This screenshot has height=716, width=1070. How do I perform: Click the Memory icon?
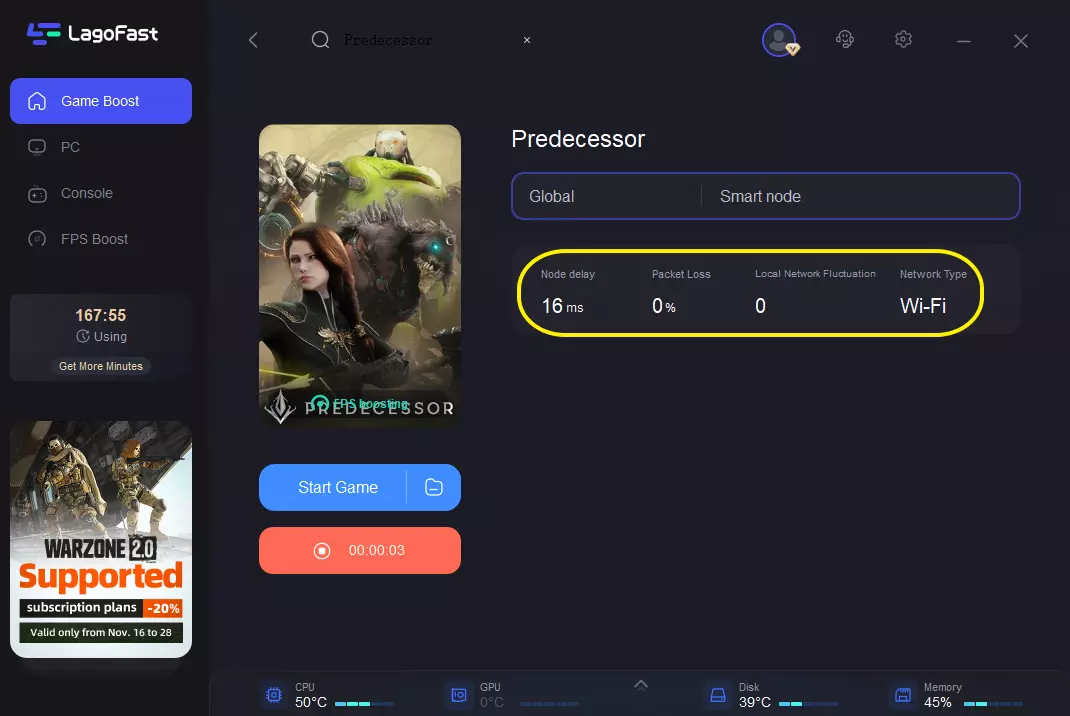pyautogui.click(x=903, y=695)
